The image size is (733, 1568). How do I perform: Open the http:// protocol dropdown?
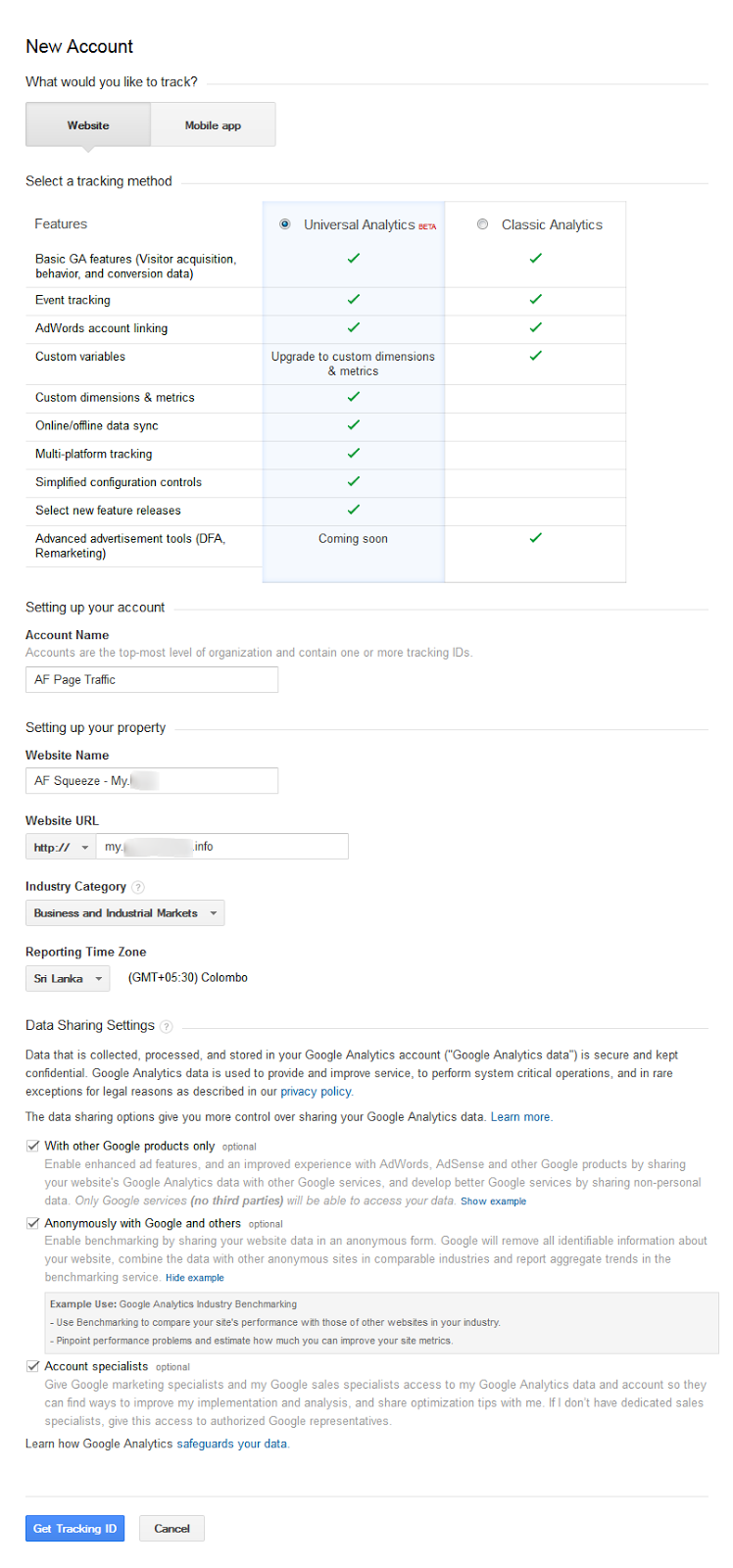[60, 847]
